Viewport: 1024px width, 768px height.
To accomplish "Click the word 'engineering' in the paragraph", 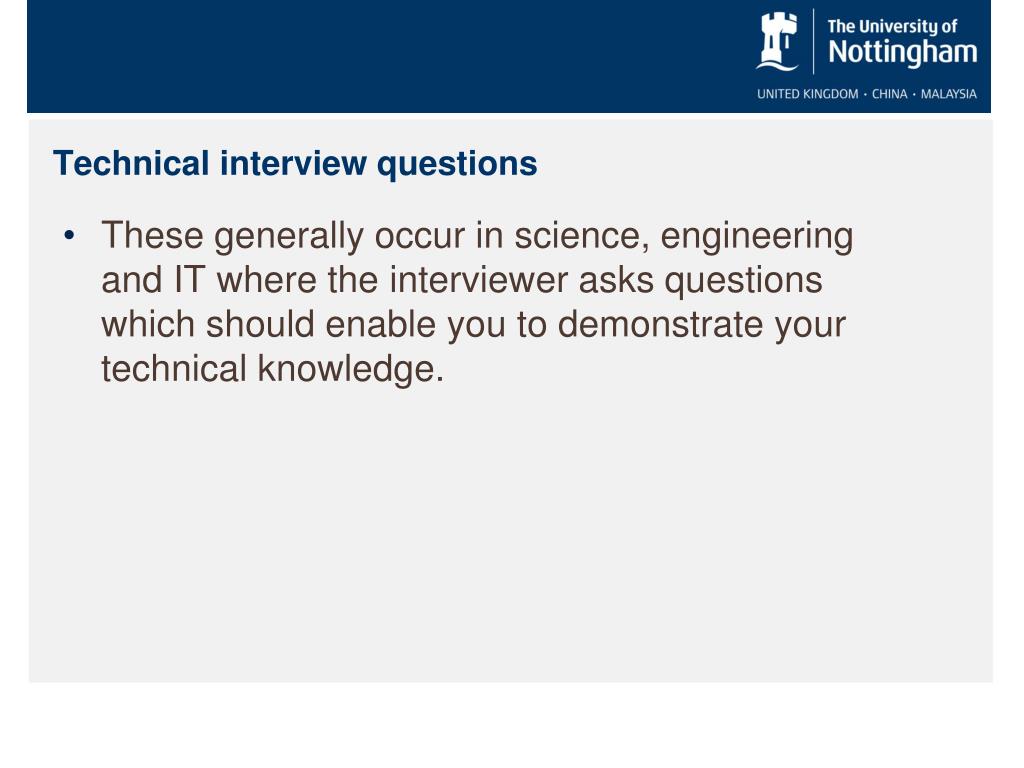I will 757,237.
